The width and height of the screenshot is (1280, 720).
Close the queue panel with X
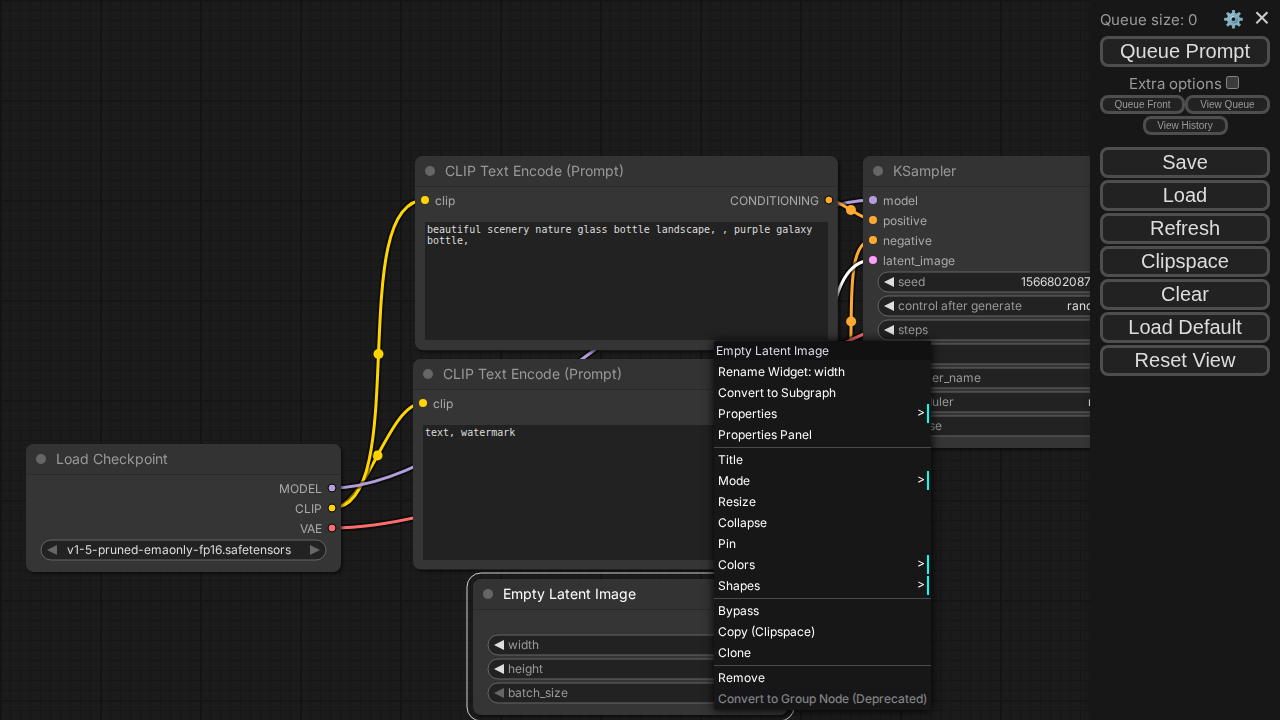click(x=1262, y=18)
